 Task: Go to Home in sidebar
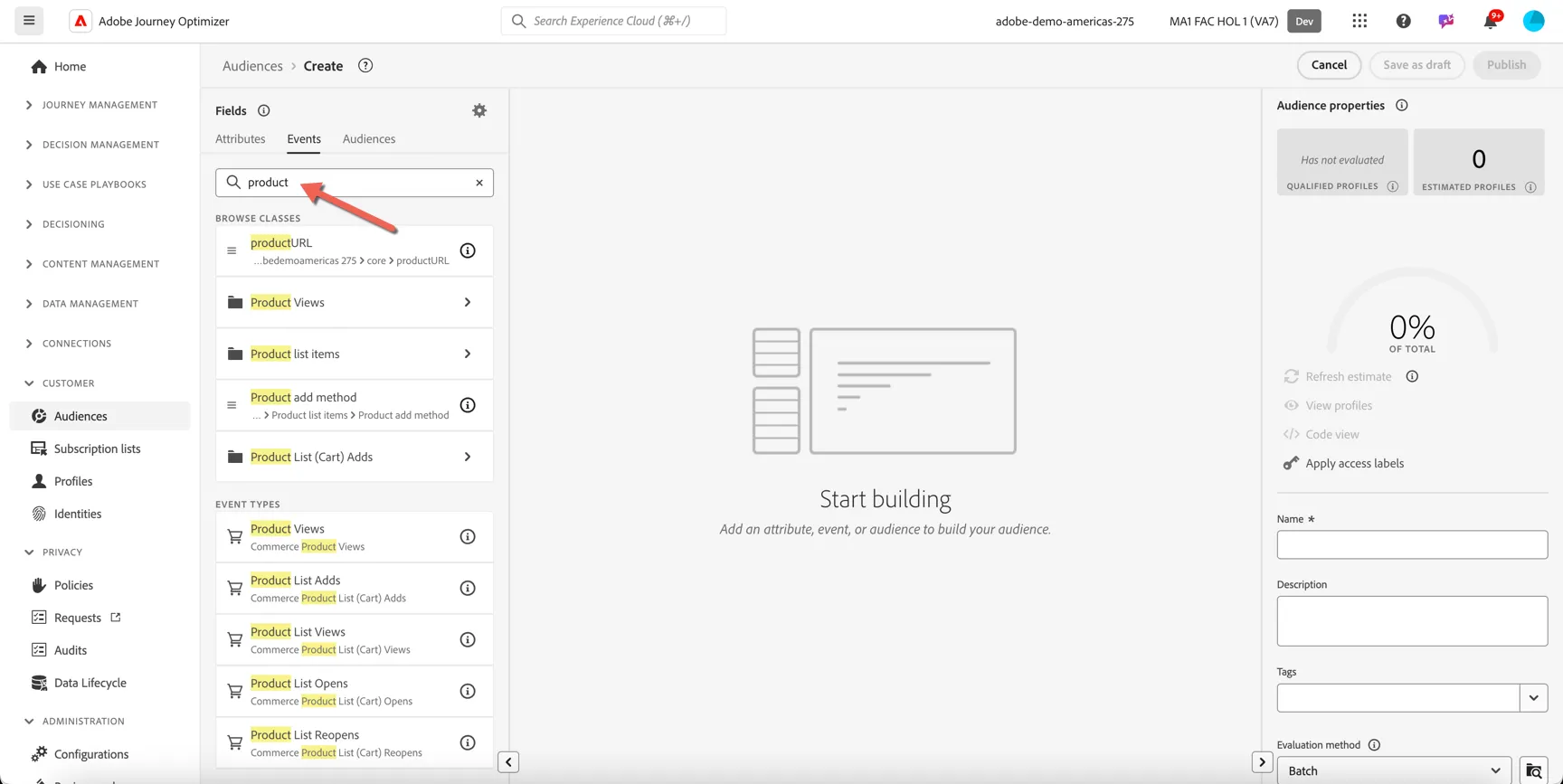[70, 66]
